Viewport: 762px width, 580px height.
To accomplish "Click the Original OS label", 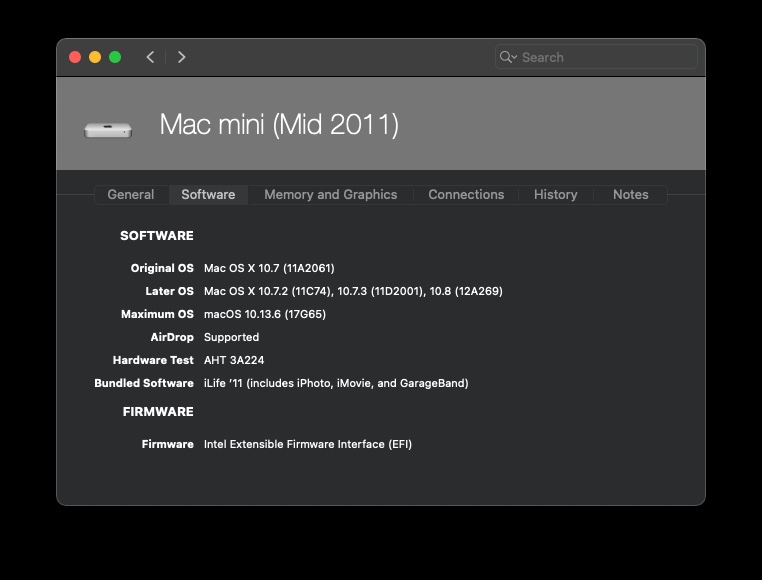I will (162, 268).
